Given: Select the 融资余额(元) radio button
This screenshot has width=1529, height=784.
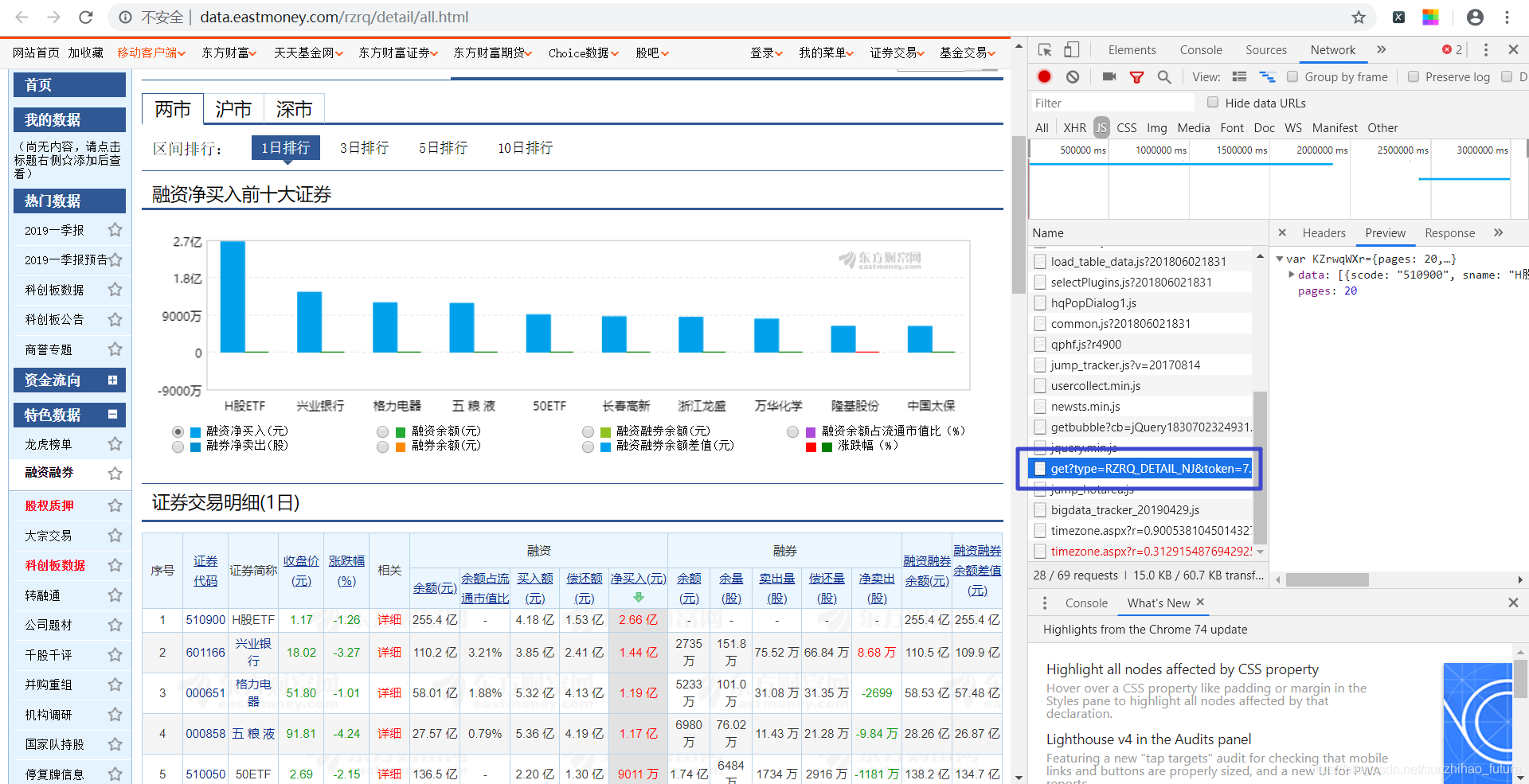Looking at the screenshot, I should point(383,431).
